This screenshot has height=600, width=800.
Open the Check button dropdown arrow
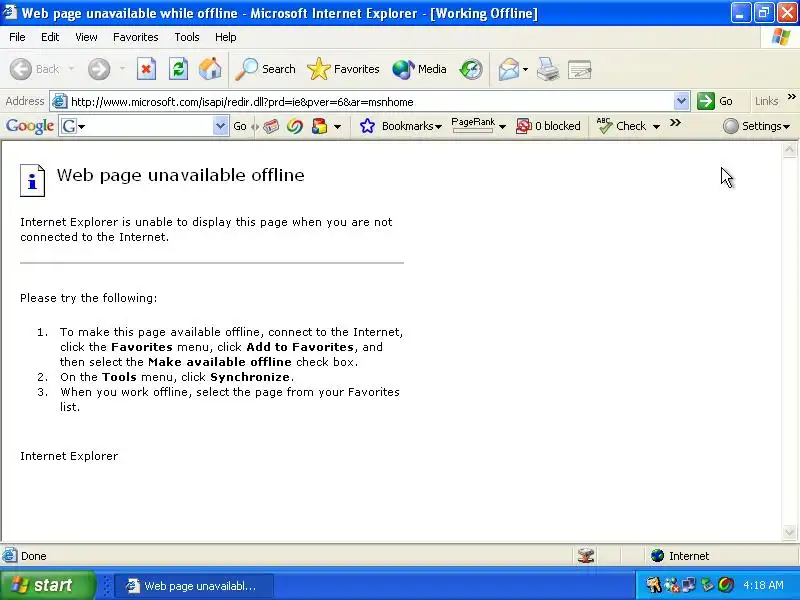pyautogui.click(x=657, y=127)
